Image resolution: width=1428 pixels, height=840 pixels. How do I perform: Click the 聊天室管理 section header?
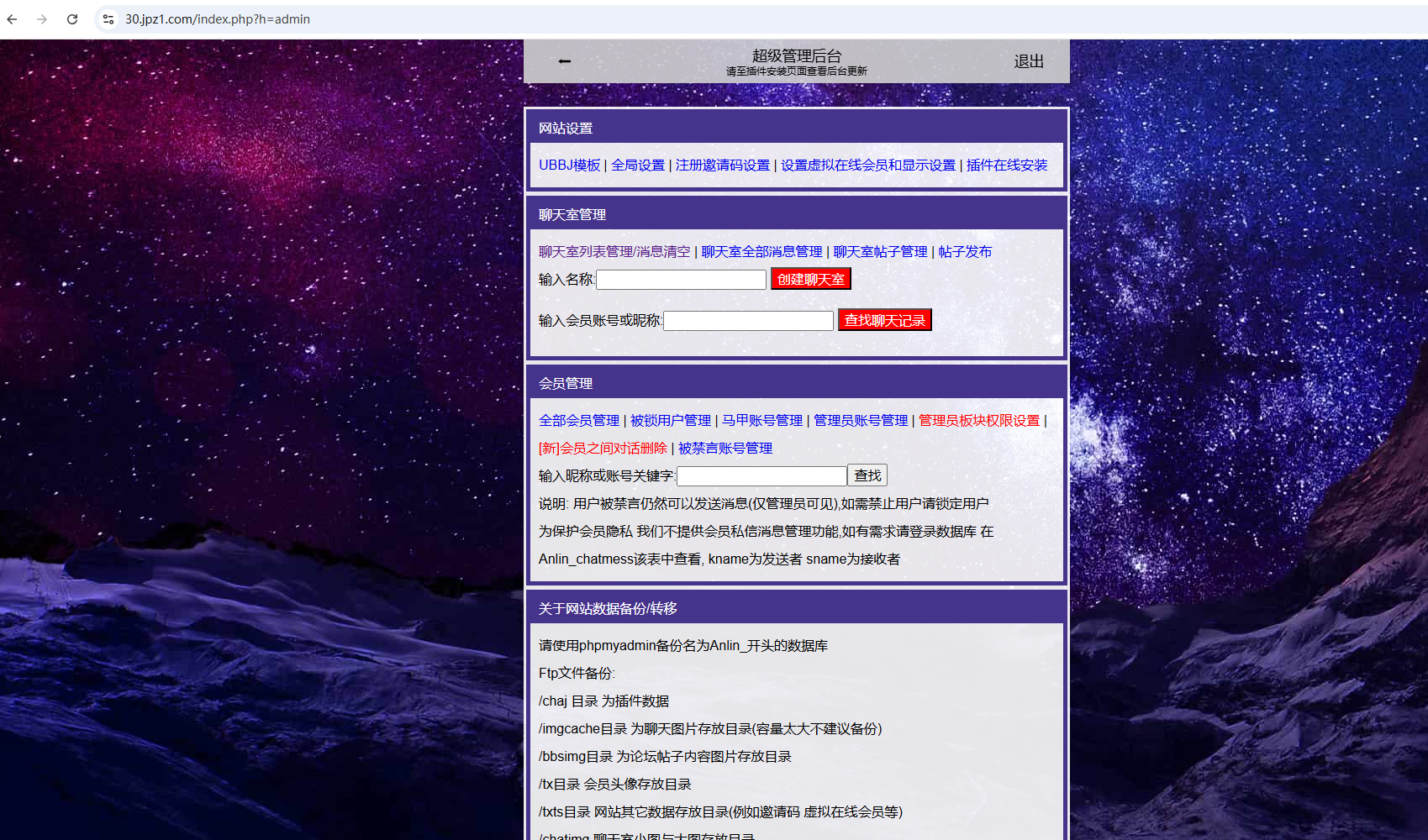pyautogui.click(x=797, y=214)
